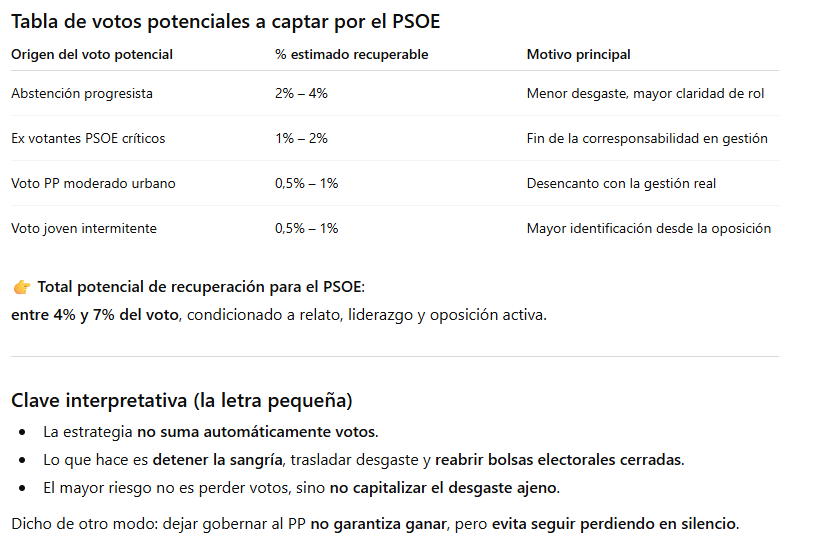Click the "Clave interpretativa" section heading
The image size is (835, 544).
point(181,401)
